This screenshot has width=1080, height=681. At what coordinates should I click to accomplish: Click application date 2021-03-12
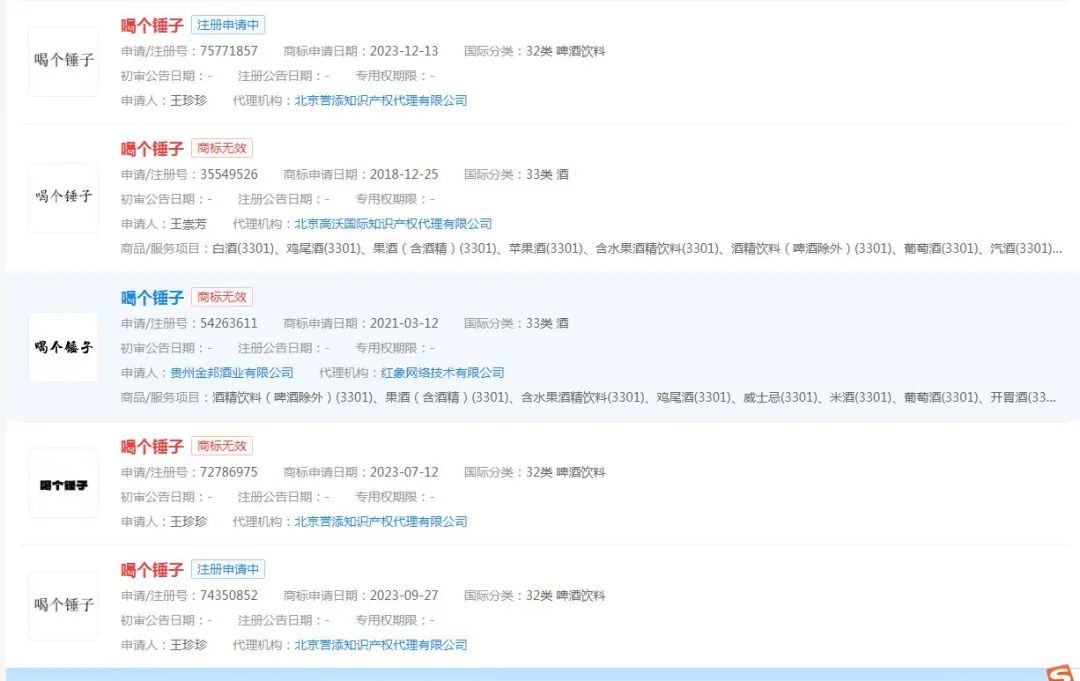pyautogui.click(x=404, y=323)
